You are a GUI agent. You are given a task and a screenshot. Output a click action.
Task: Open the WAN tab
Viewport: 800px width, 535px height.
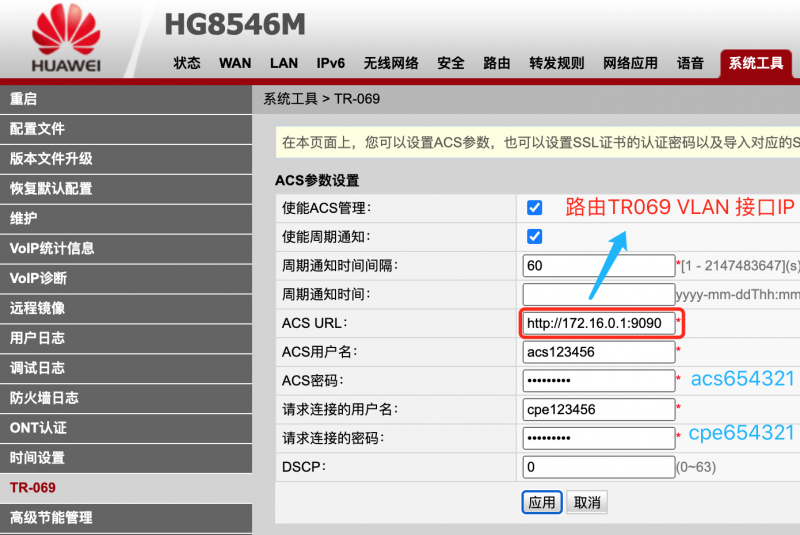point(235,63)
